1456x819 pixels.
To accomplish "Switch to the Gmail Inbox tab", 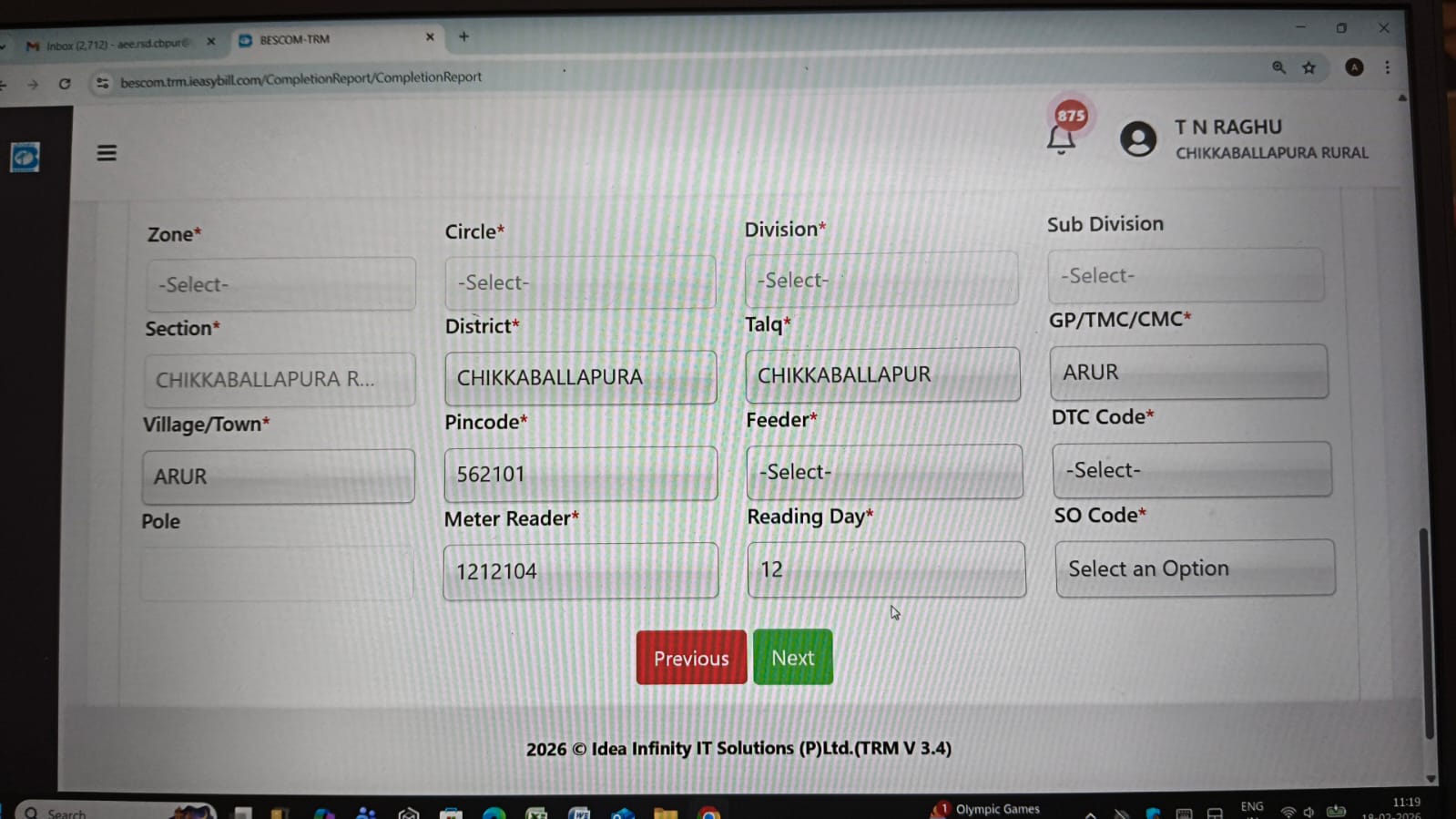I will coord(118,44).
